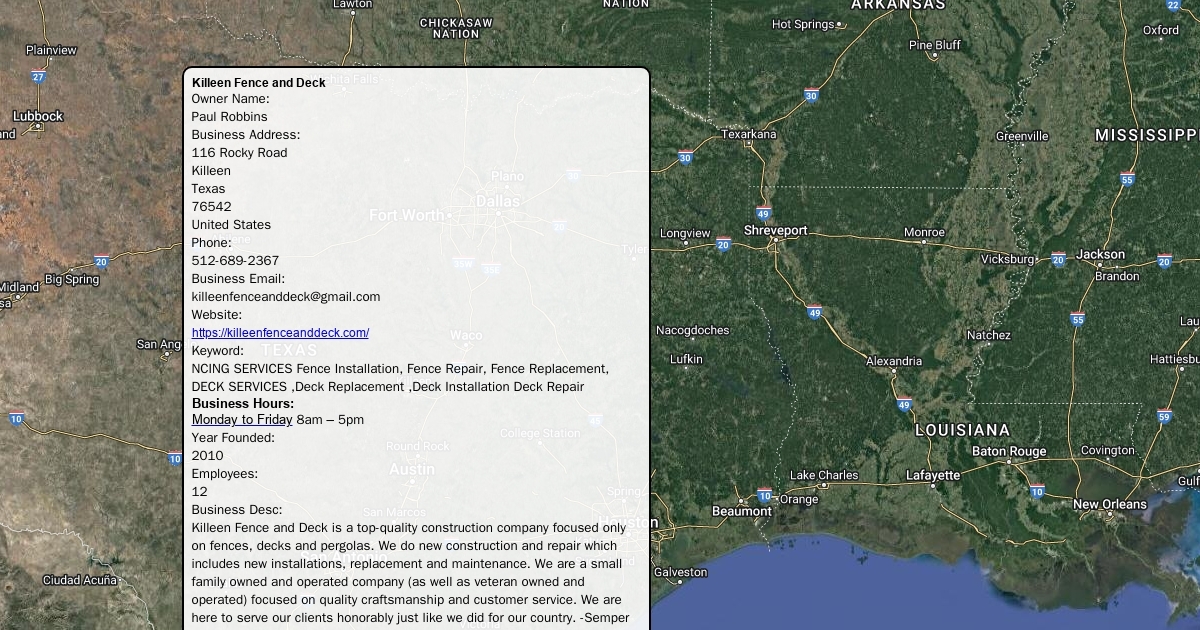Select the Galveston city label
Image resolution: width=1200 pixels, height=630 pixels.
coord(680,573)
